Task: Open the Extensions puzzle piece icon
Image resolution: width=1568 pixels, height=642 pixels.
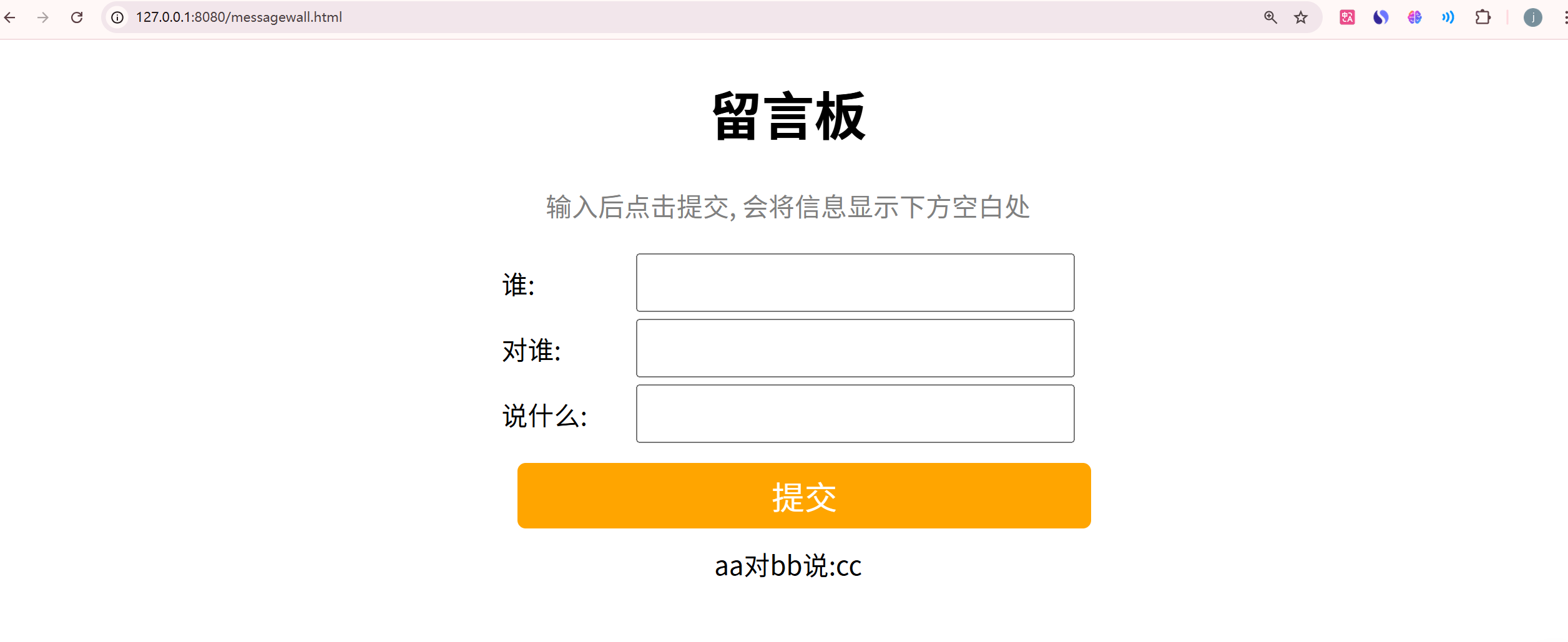Action: (x=1483, y=17)
